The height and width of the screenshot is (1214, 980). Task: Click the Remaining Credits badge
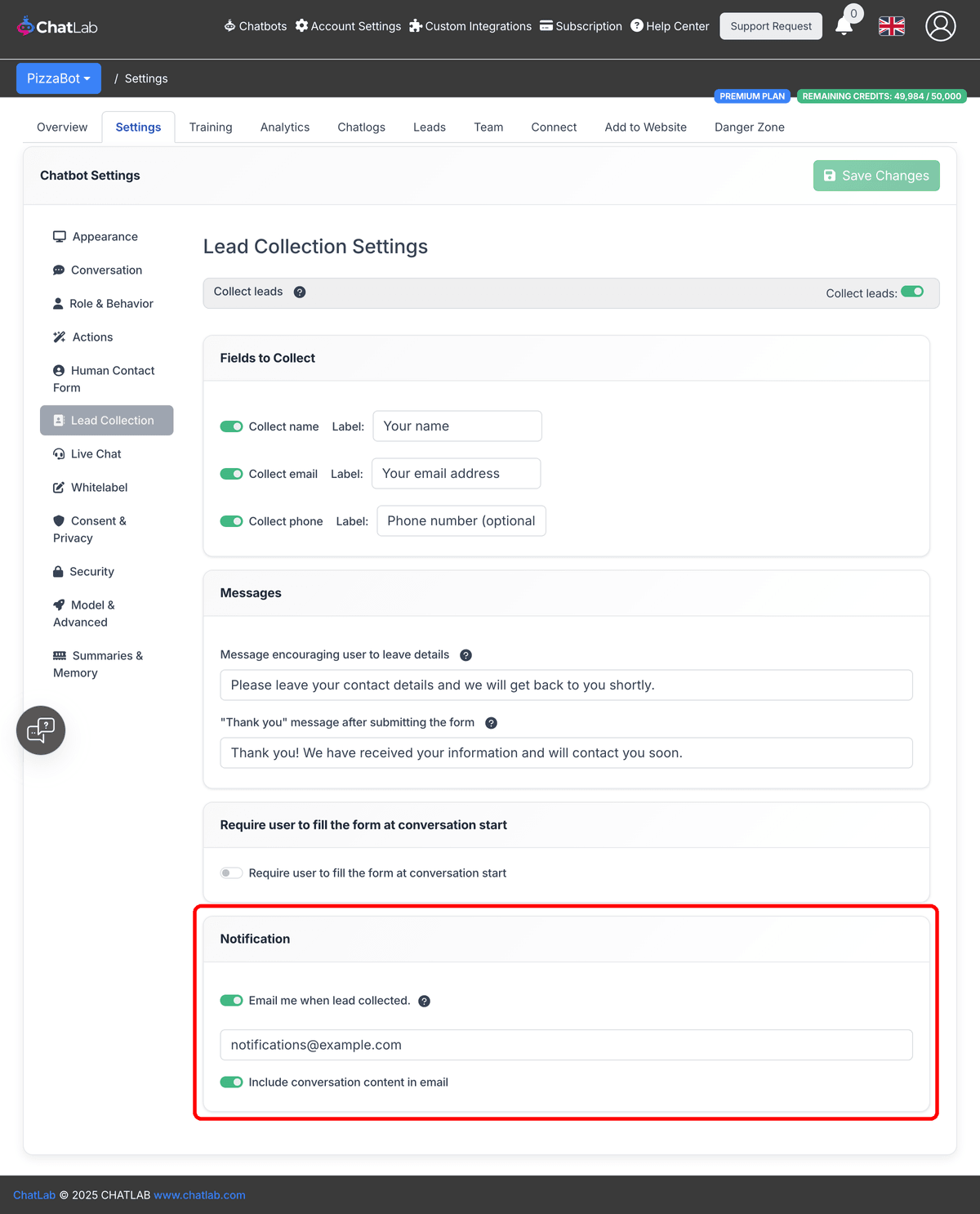882,96
